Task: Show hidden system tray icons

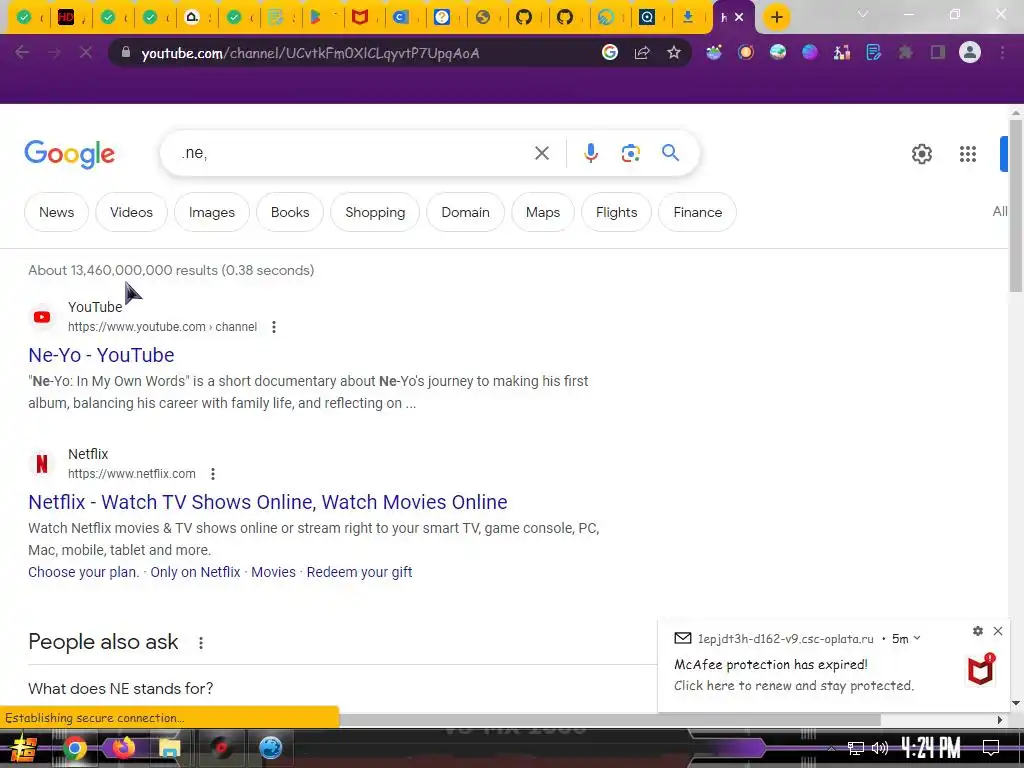Action: [831, 748]
